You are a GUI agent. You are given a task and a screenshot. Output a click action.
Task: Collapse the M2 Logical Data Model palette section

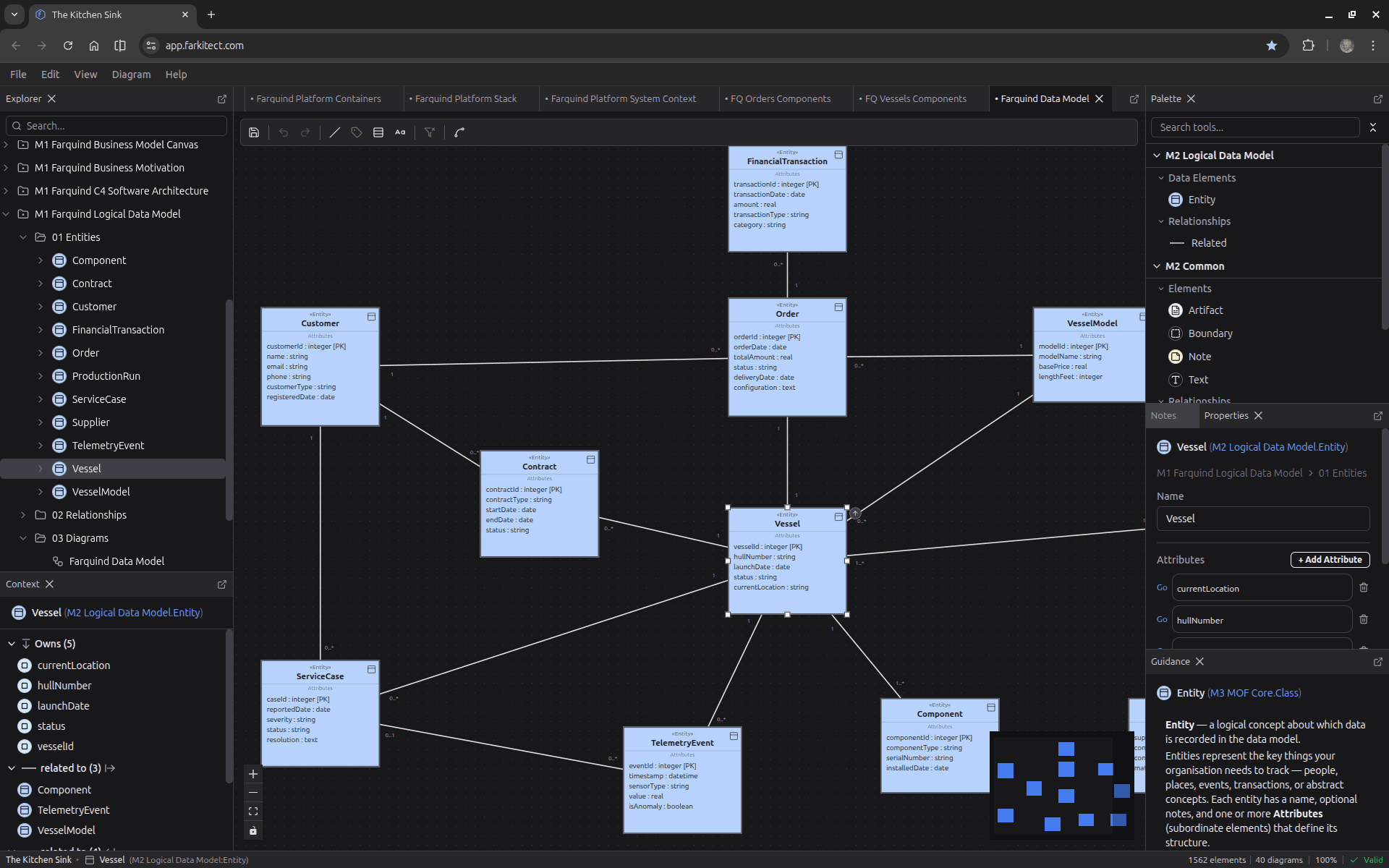[x=1157, y=156]
